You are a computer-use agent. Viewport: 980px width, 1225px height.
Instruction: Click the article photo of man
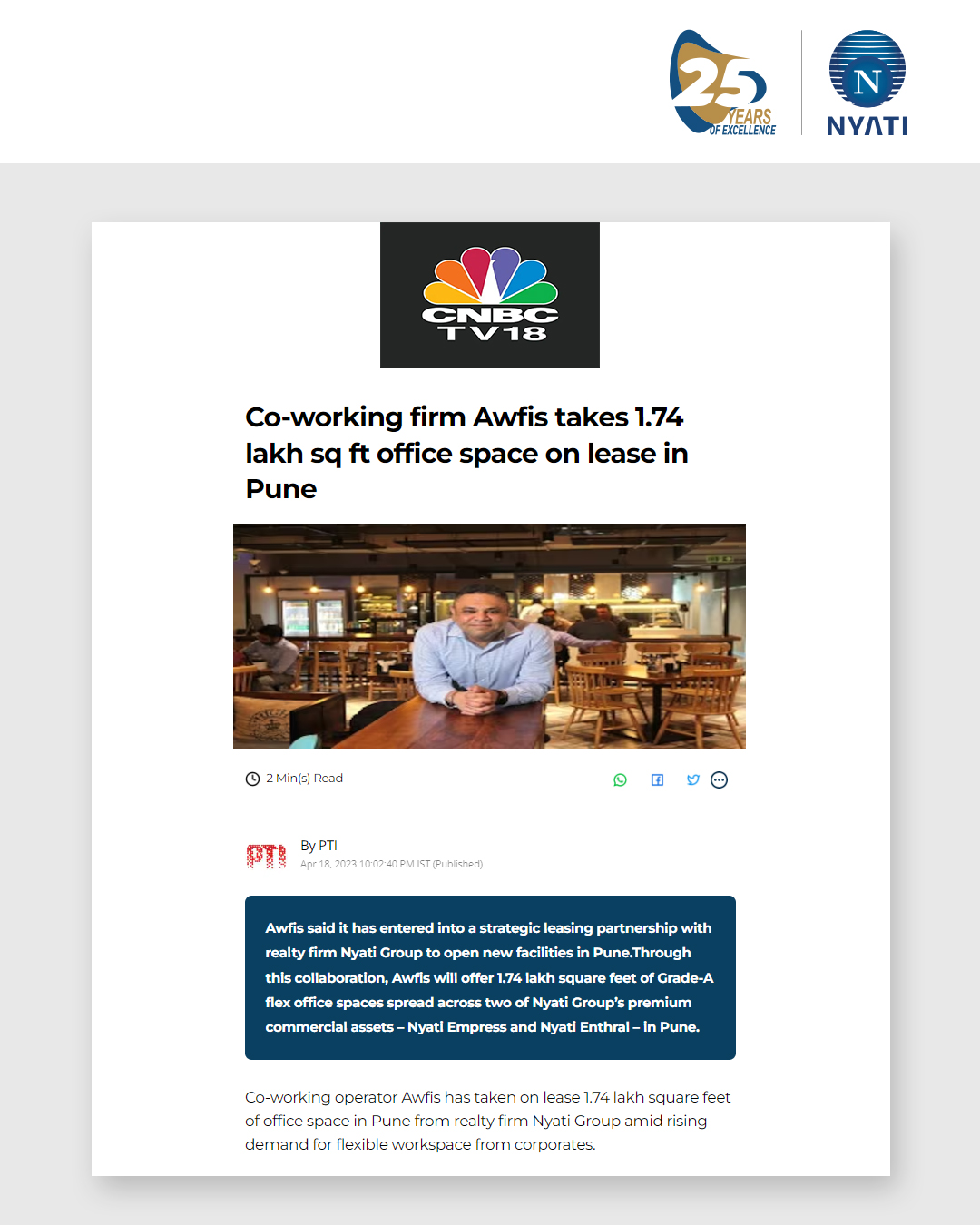click(x=489, y=636)
